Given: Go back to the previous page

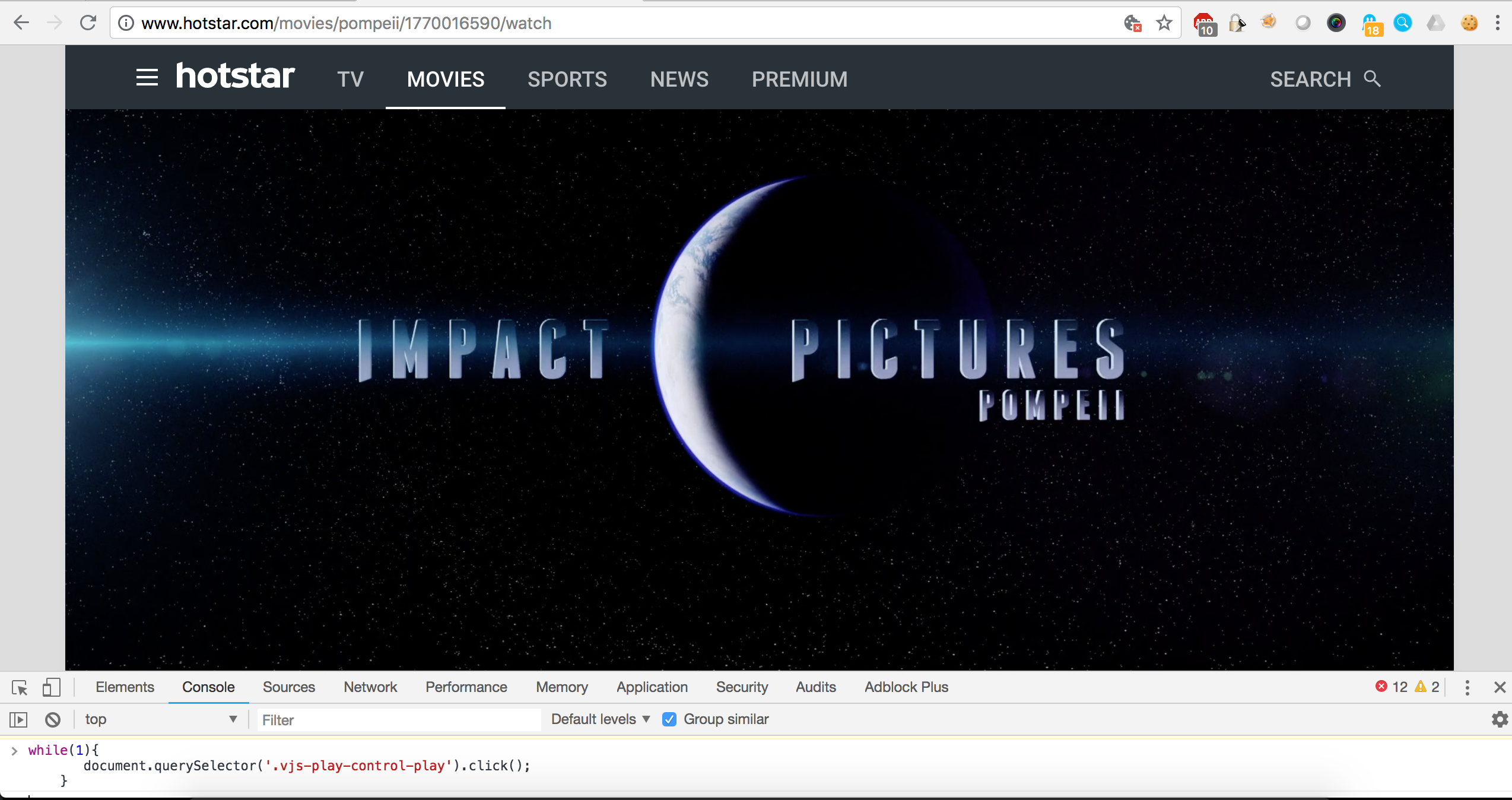Looking at the screenshot, I should [21, 23].
